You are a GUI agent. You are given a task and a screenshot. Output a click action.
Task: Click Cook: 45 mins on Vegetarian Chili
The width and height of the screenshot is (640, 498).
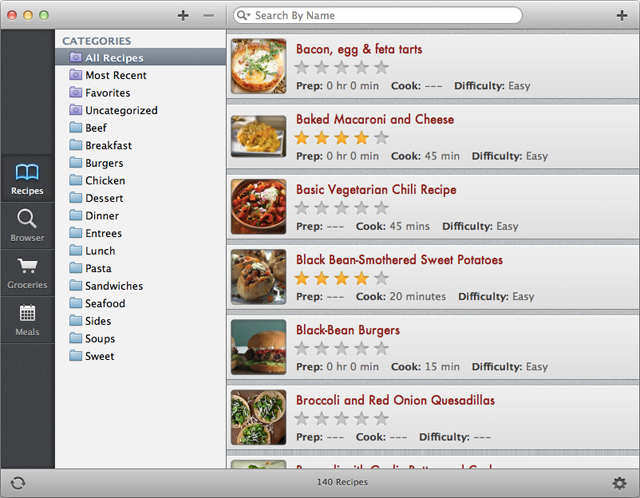[393, 226]
